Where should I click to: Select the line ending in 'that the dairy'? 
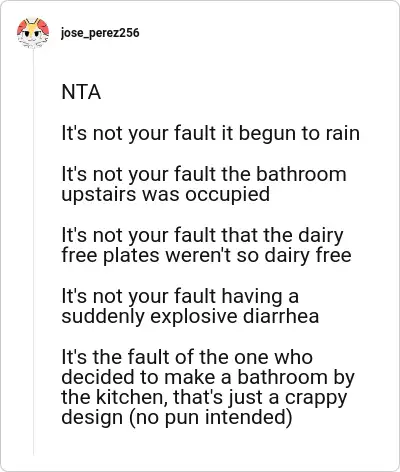tap(202, 235)
